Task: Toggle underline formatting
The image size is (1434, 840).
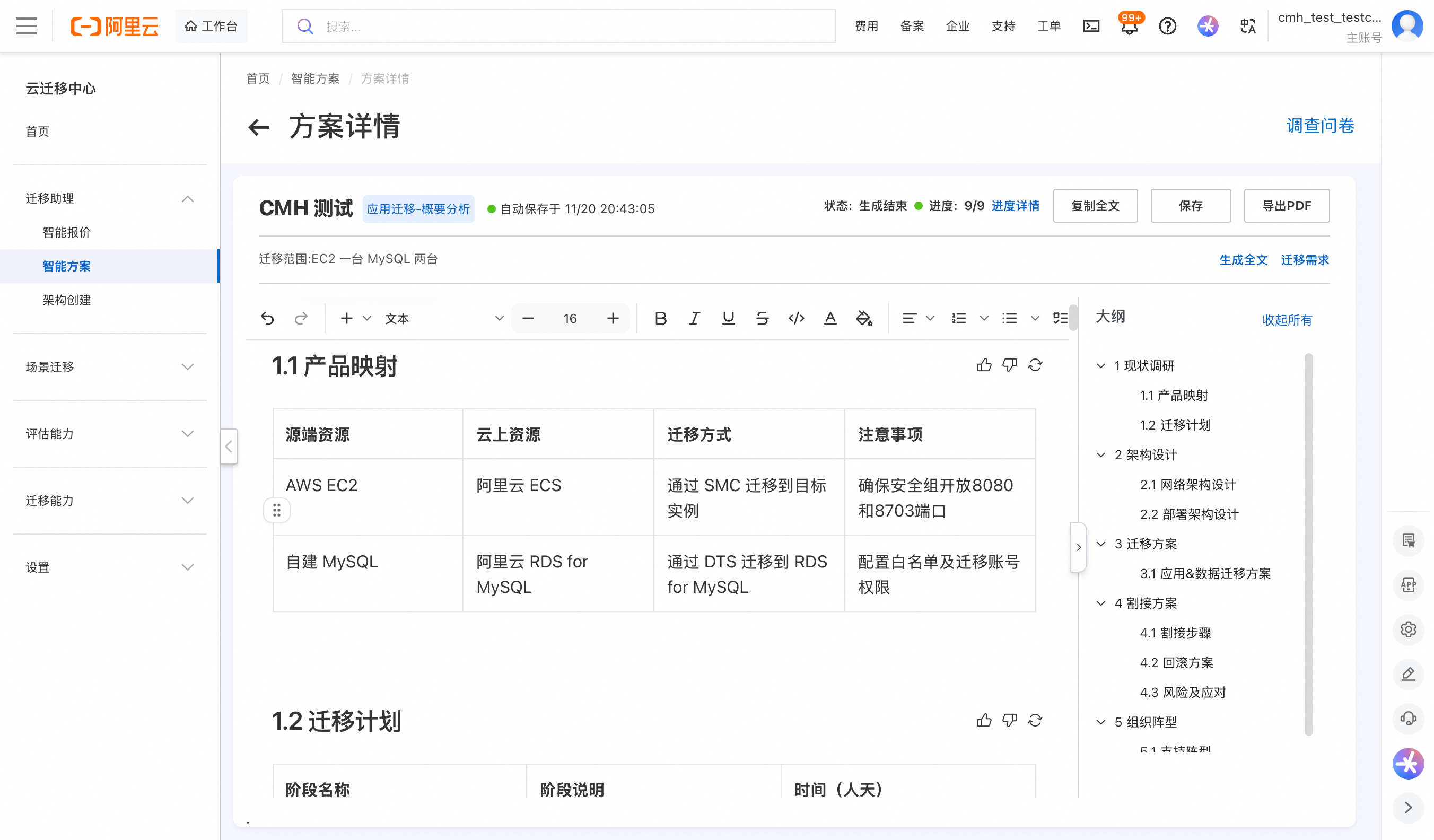Action: [x=728, y=318]
